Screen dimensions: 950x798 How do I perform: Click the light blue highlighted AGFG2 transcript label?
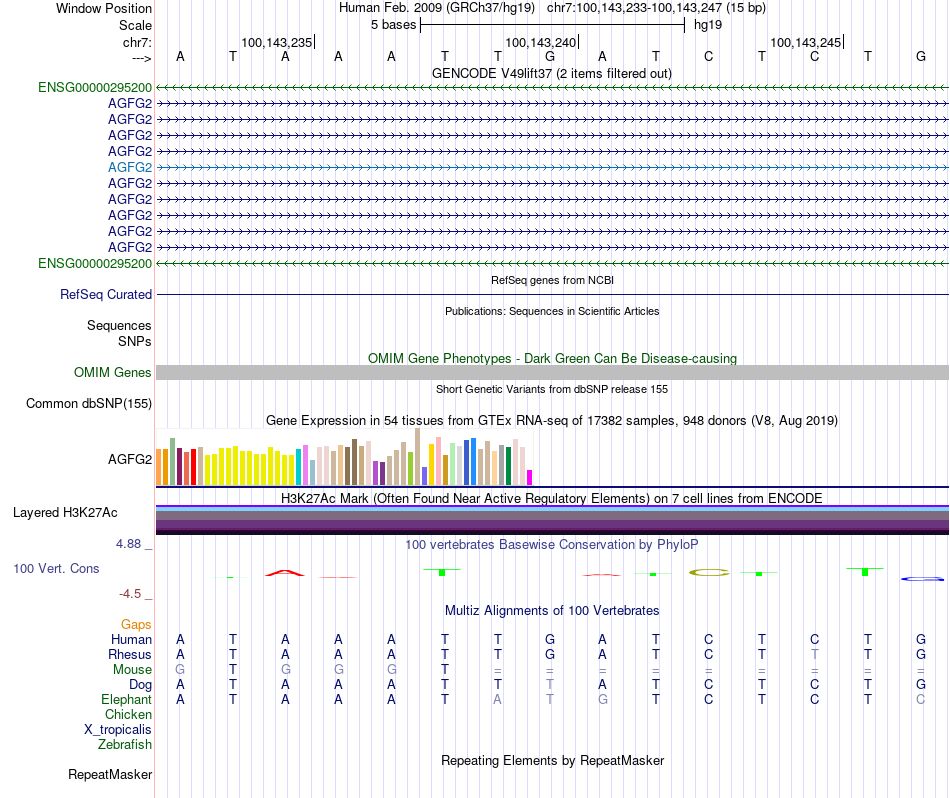click(x=130, y=167)
